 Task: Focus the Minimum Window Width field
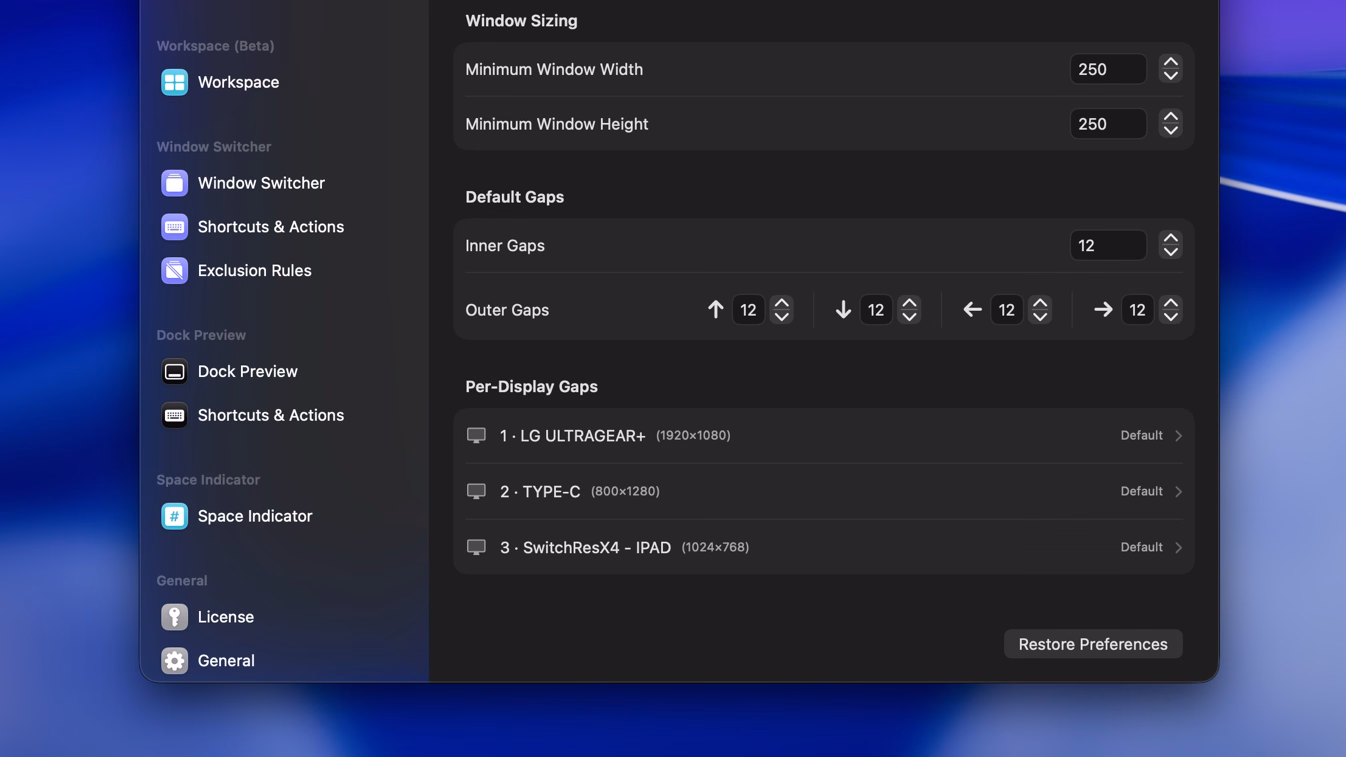(1108, 69)
